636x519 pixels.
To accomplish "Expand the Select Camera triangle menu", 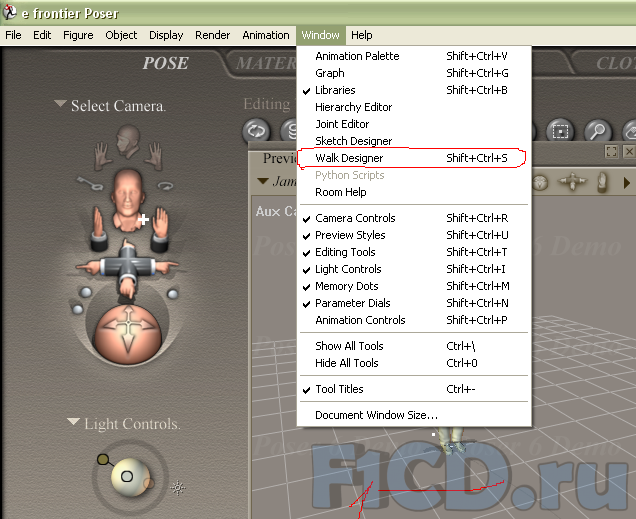I will pos(60,104).
